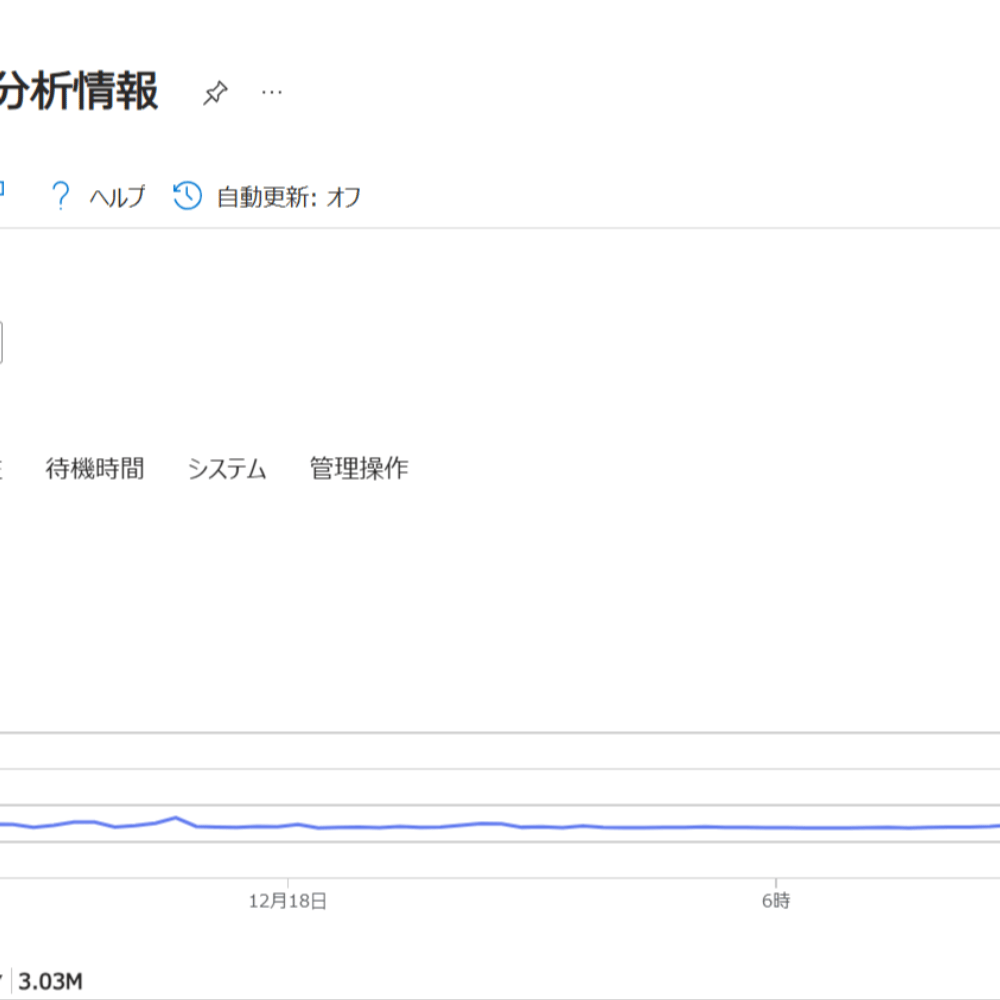Open the cut-off box at left edge
This screenshot has width=1000, height=1000.
1,342
